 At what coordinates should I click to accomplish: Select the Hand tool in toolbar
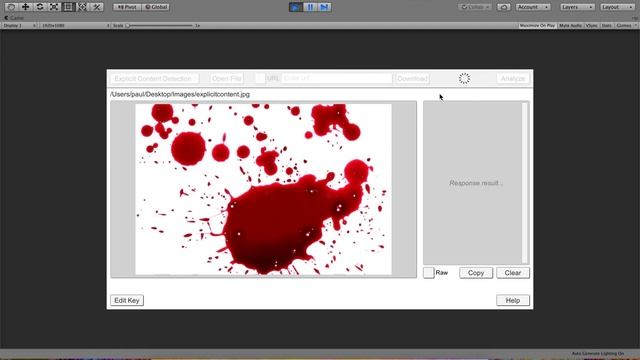[x=11, y=7]
